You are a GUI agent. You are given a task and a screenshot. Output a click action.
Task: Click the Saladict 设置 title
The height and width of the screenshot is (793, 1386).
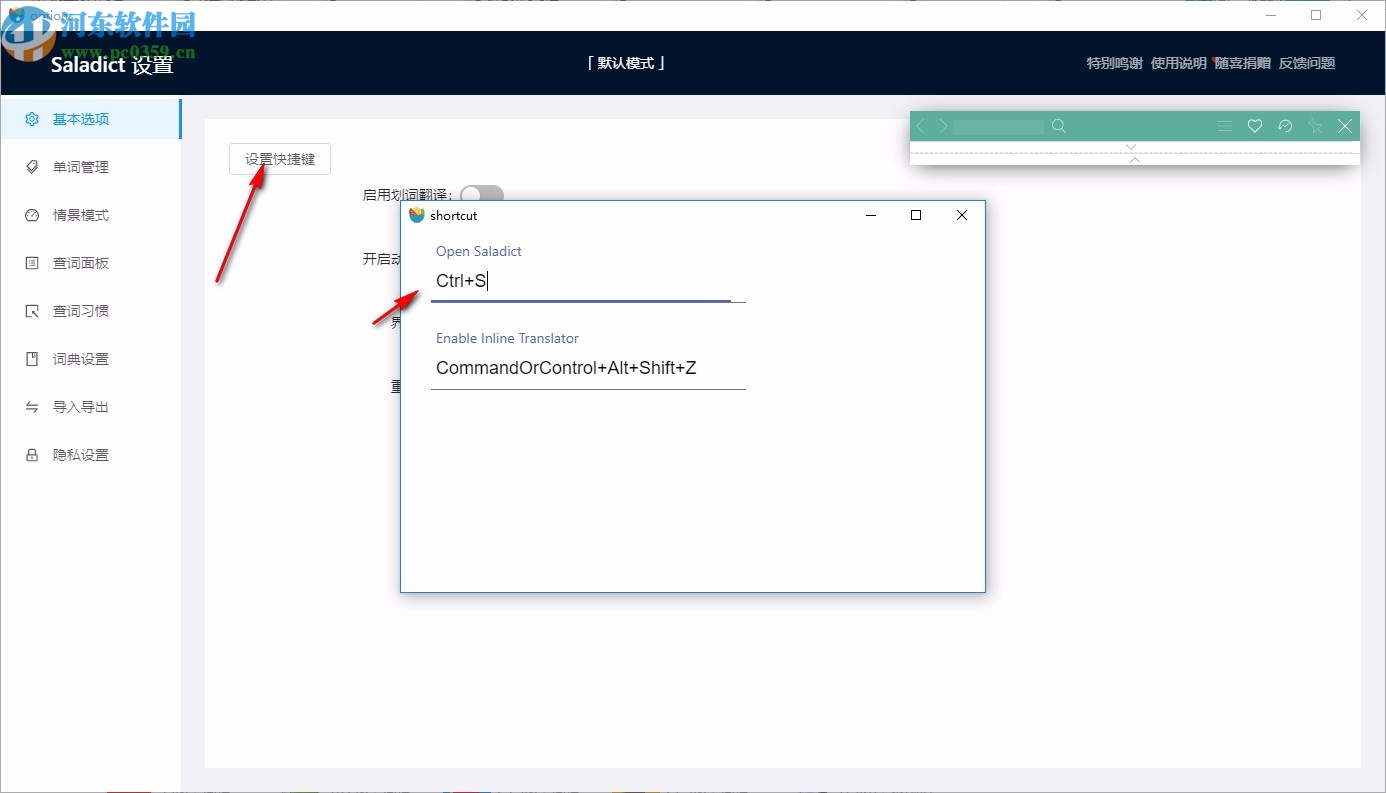[112, 65]
